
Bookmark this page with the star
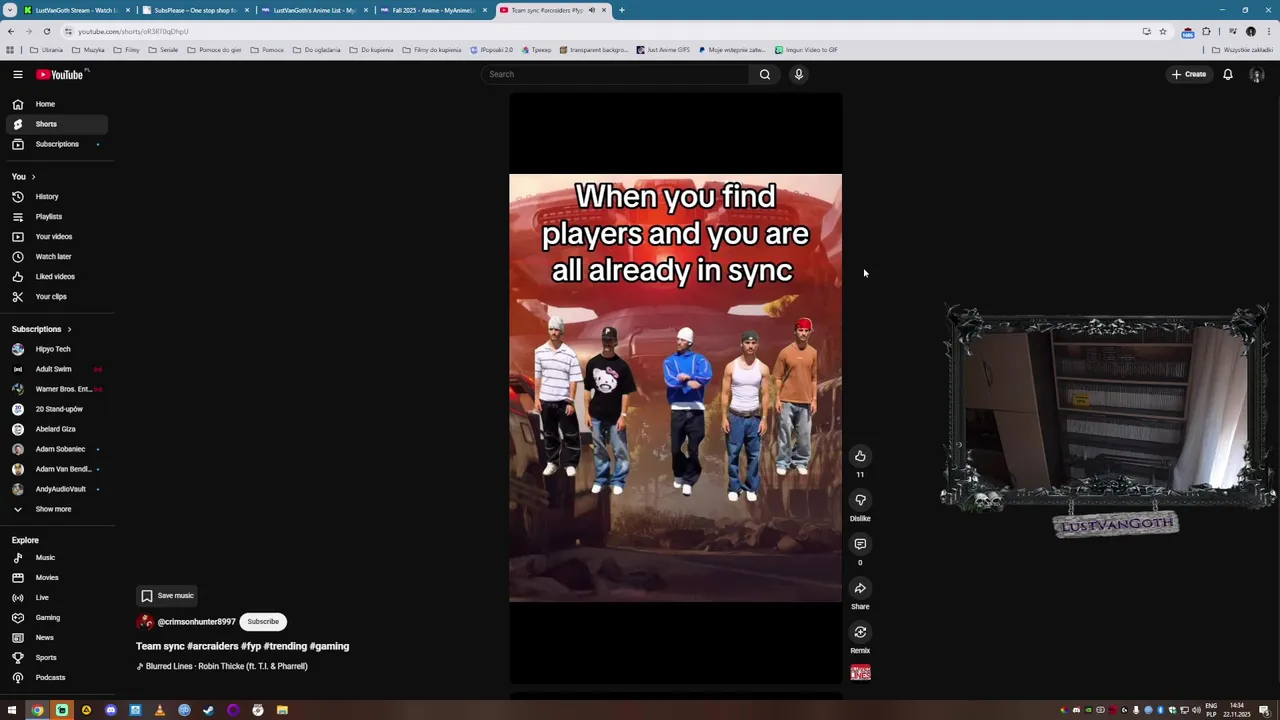(x=1162, y=31)
